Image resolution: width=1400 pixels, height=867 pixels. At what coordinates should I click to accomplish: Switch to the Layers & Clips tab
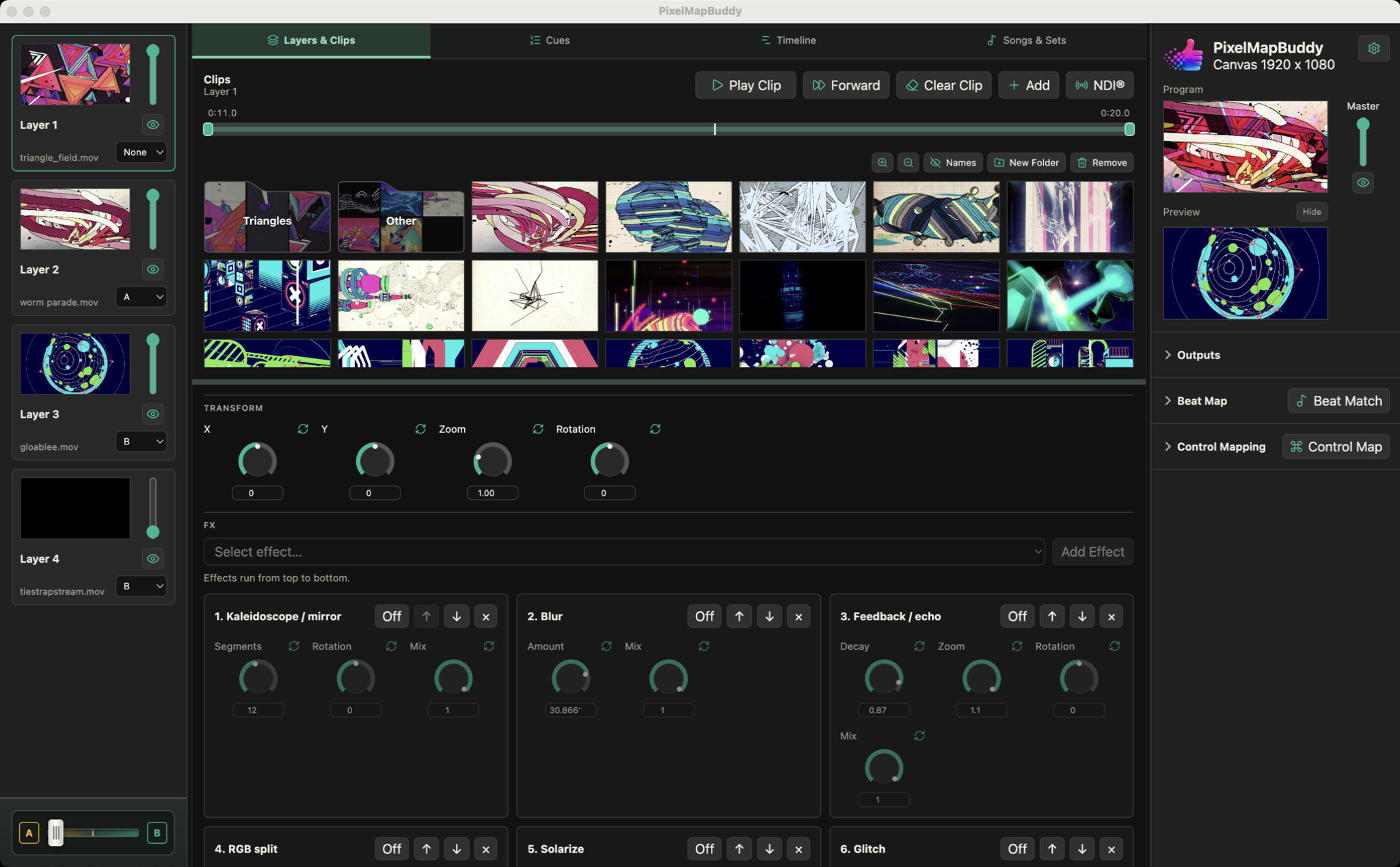point(311,40)
